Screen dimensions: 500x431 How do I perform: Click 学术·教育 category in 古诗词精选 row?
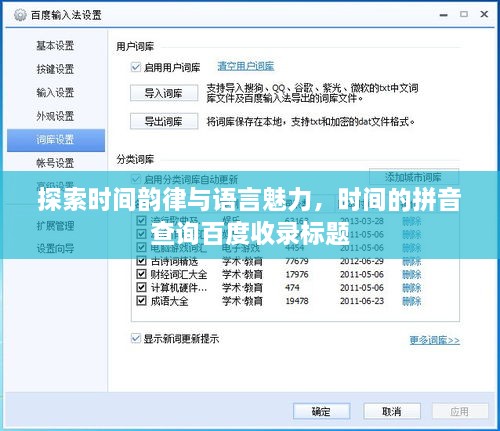click(242, 261)
